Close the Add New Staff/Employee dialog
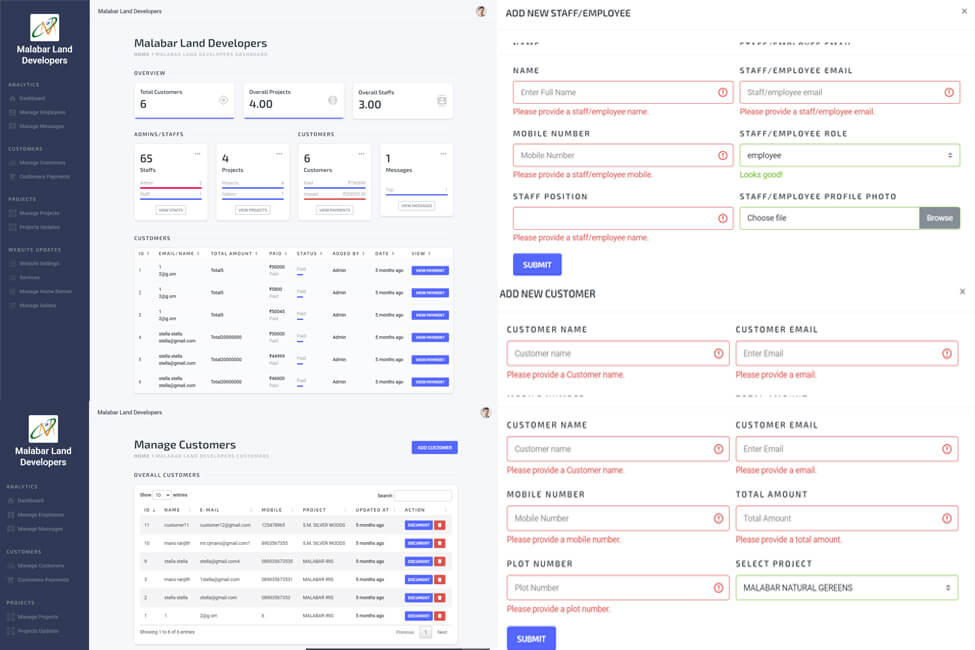The width and height of the screenshot is (975, 650). tap(964, 12)
